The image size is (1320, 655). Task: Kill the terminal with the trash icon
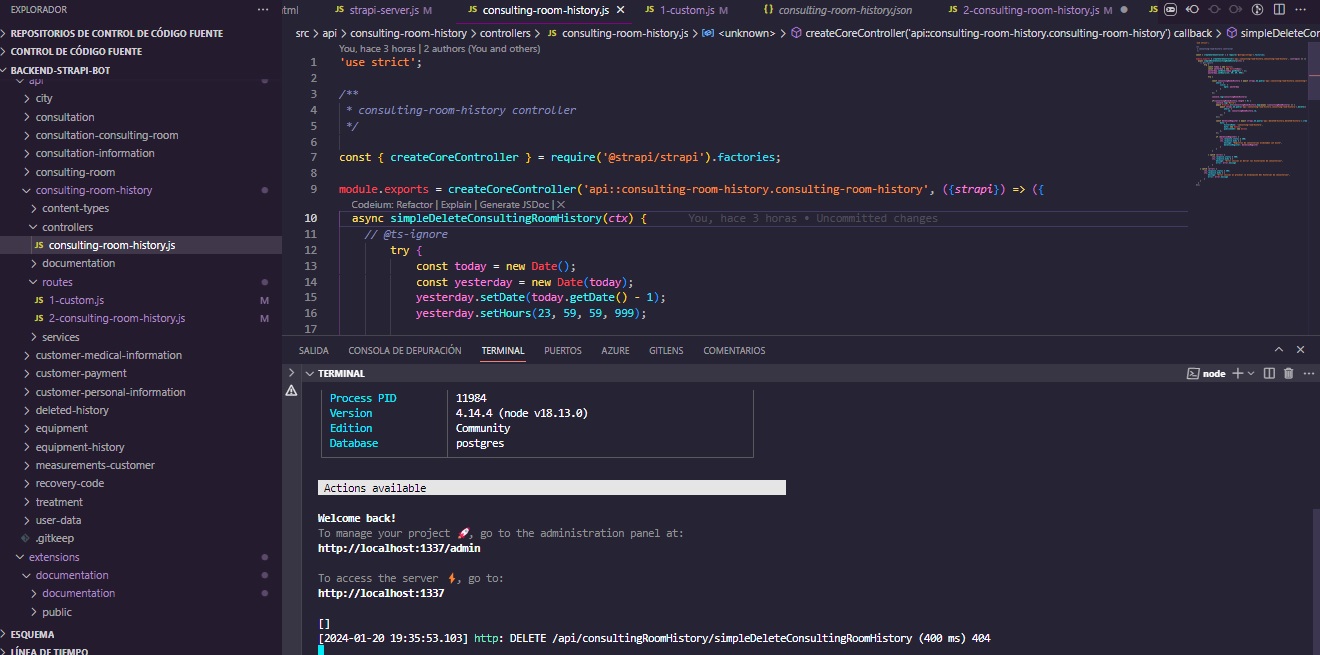pyautogui.click(x=1288, y=373)
